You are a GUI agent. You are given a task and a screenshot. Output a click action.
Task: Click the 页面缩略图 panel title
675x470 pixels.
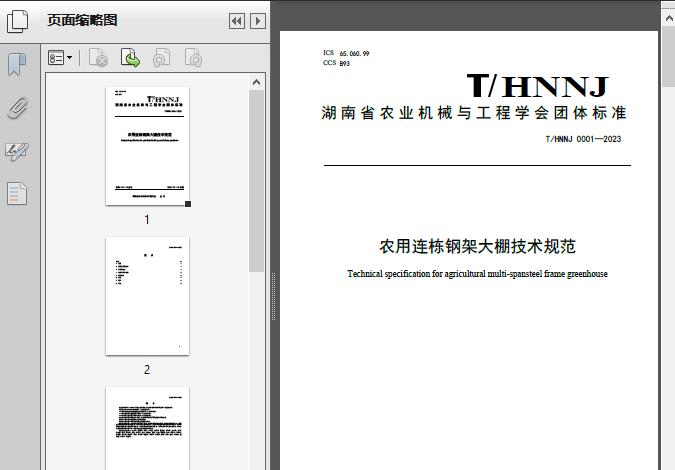click(82, 20)
